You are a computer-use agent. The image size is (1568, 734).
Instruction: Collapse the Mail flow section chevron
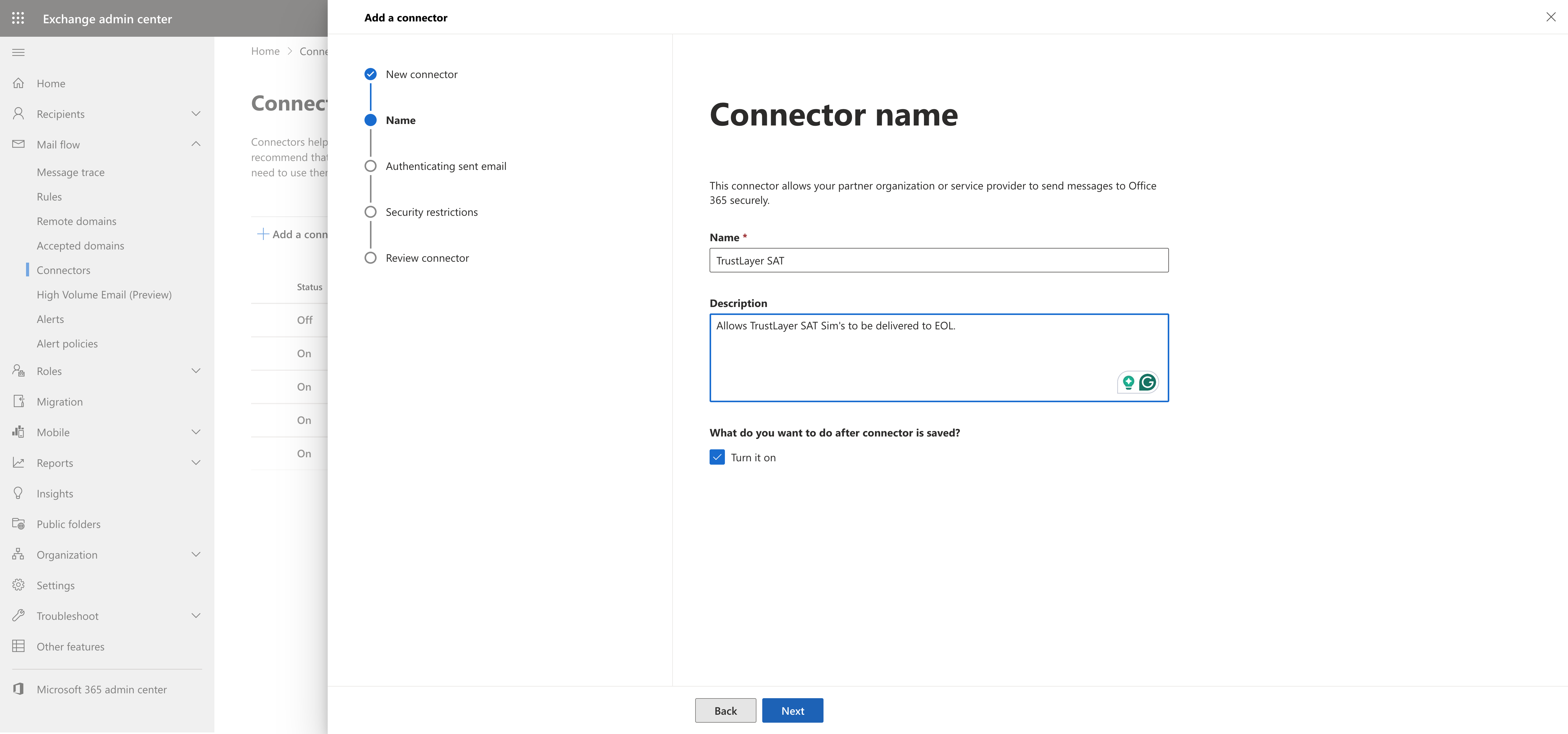tap(196, 144)
